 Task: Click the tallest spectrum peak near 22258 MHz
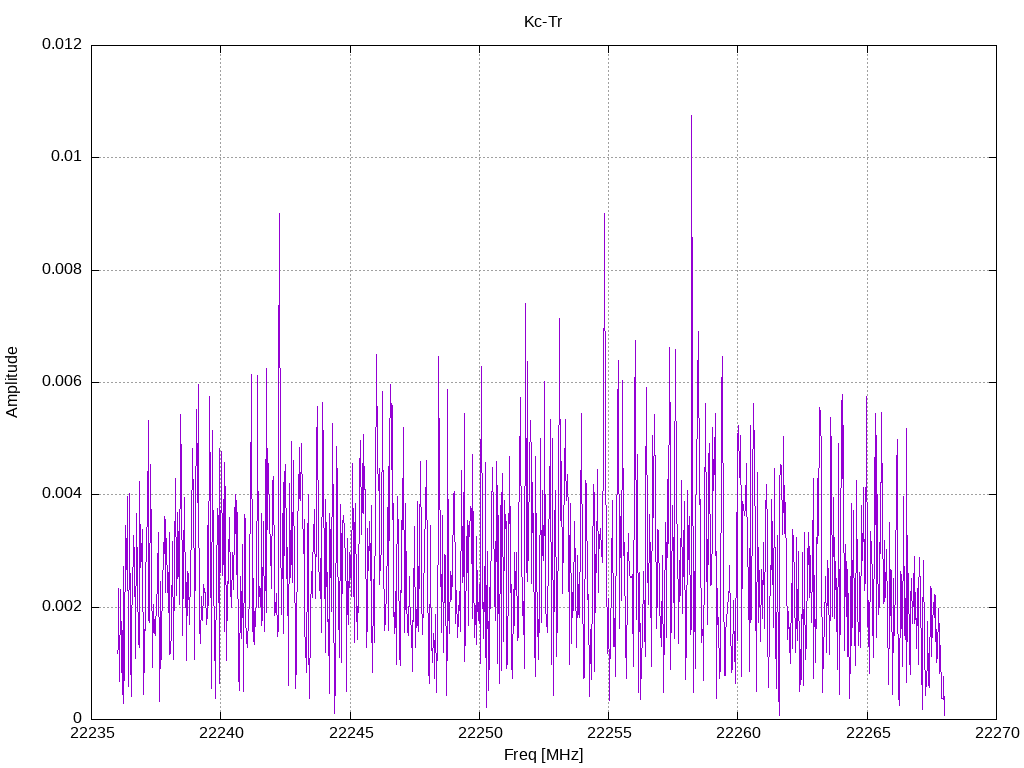click(x=692, y=116)
